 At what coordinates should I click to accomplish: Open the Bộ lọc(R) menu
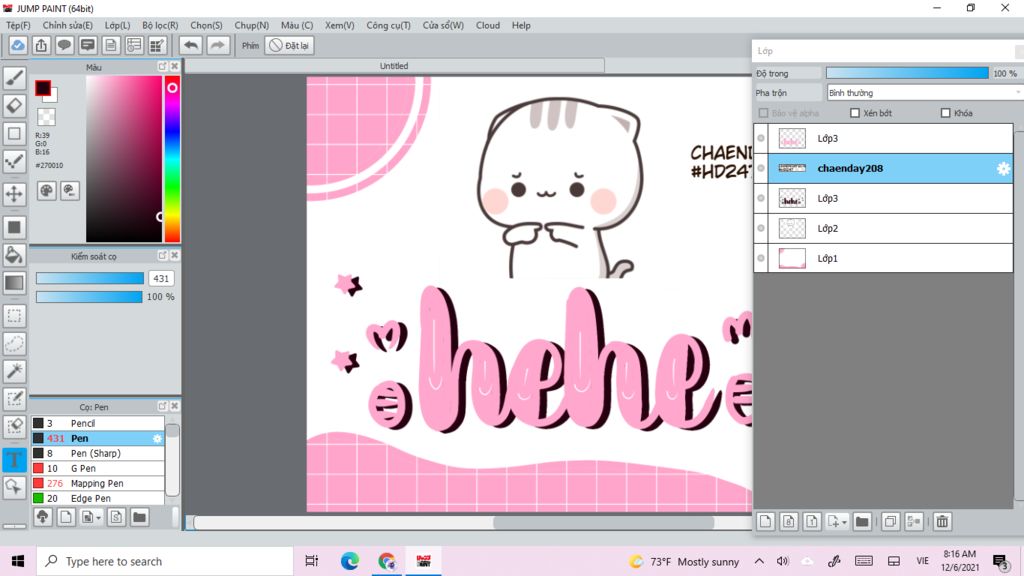click(160, 25)
